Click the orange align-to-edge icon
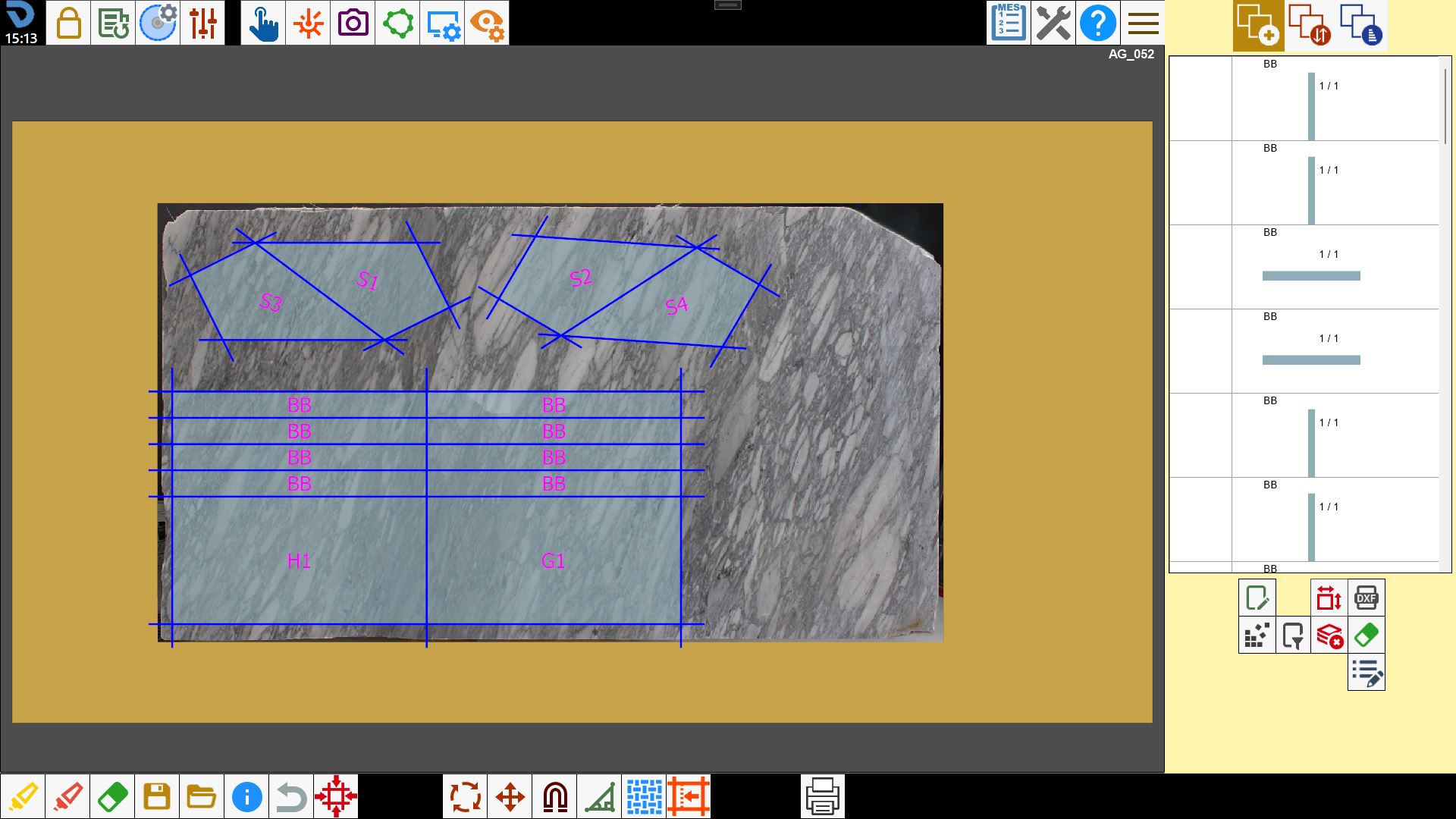This screenshot has width=1456, height=819. [x=689, y=796]
